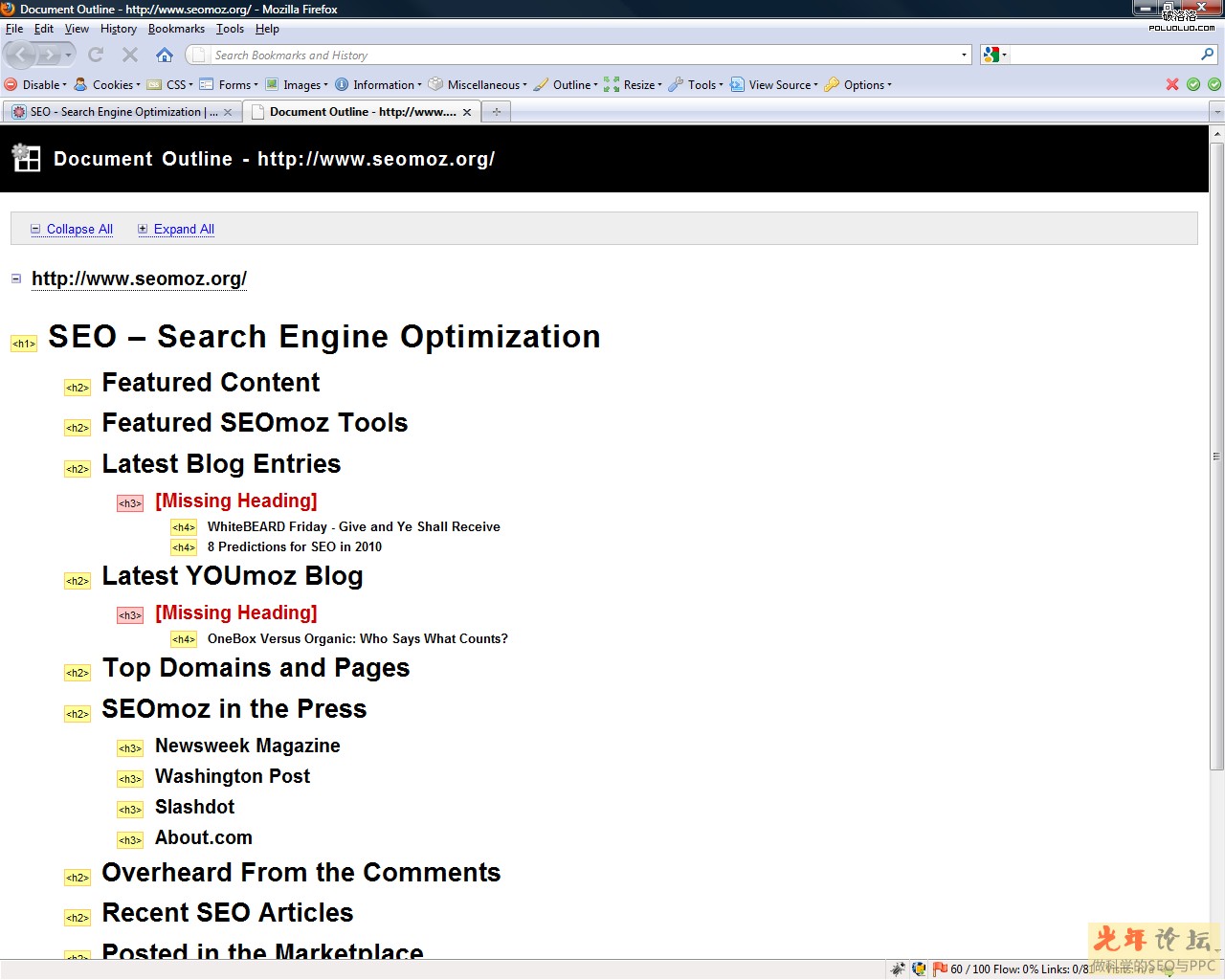Click the Collapse All link
The image size is (1225, 980).
pyautogui.click(x=79, y=229)
